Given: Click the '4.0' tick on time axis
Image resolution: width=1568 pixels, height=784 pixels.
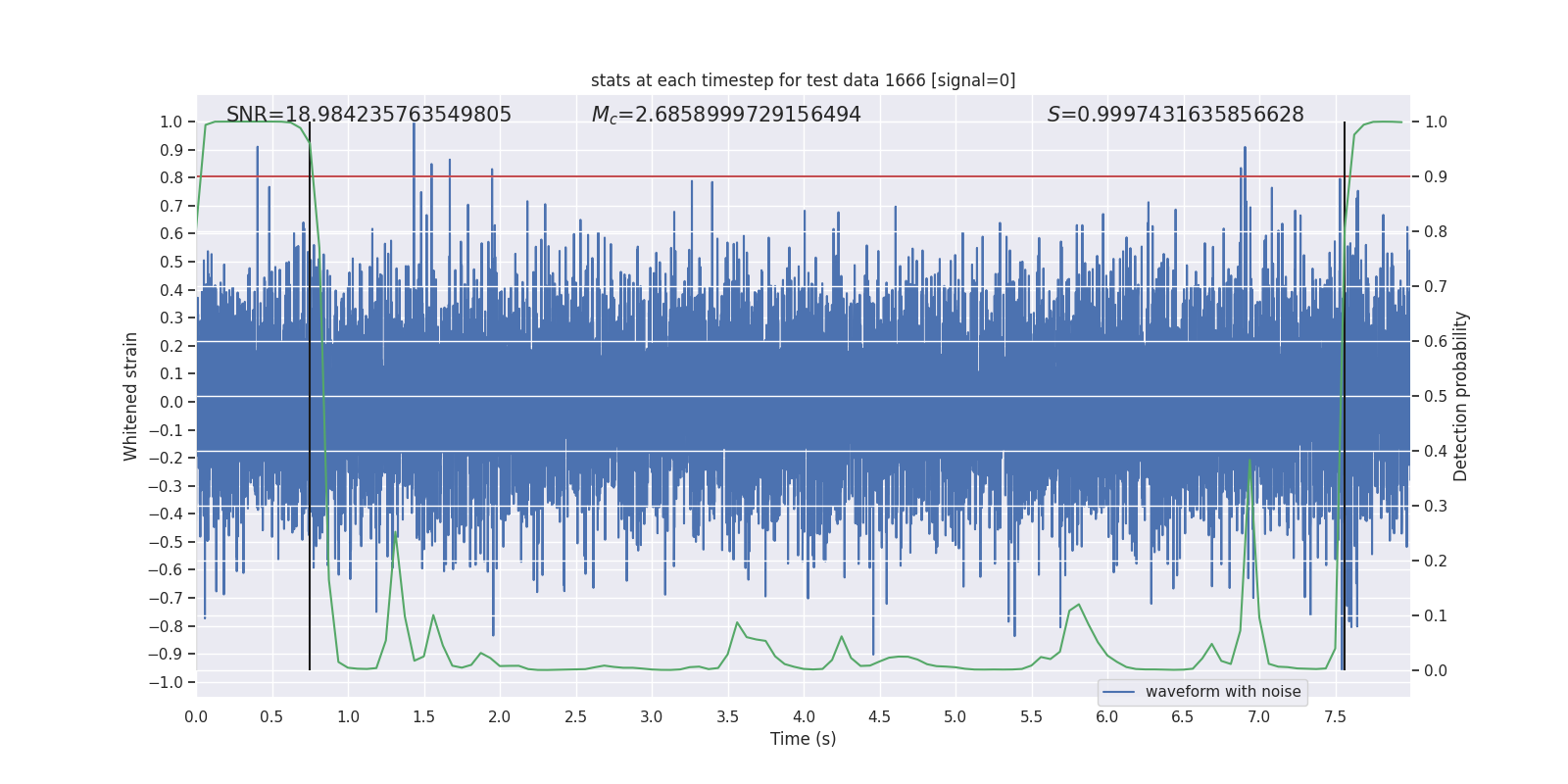Looking at the screenshot, I should (804, 716).
